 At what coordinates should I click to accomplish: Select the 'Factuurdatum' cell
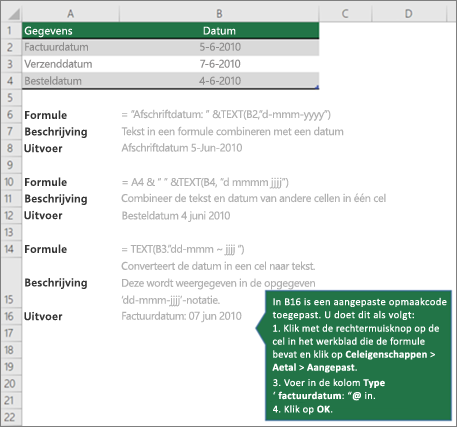[x=71, y=47]
